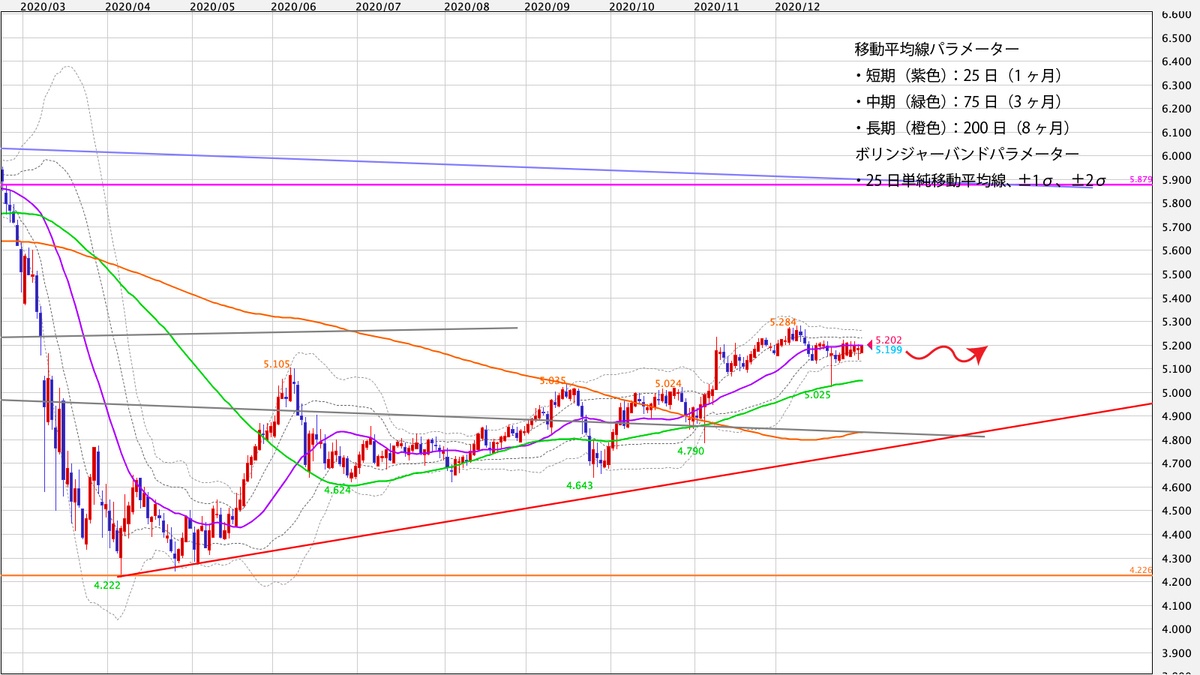Click the 2020/06 date label
Viewport: 1200px width, 675px height.
[x=294, y=6]
